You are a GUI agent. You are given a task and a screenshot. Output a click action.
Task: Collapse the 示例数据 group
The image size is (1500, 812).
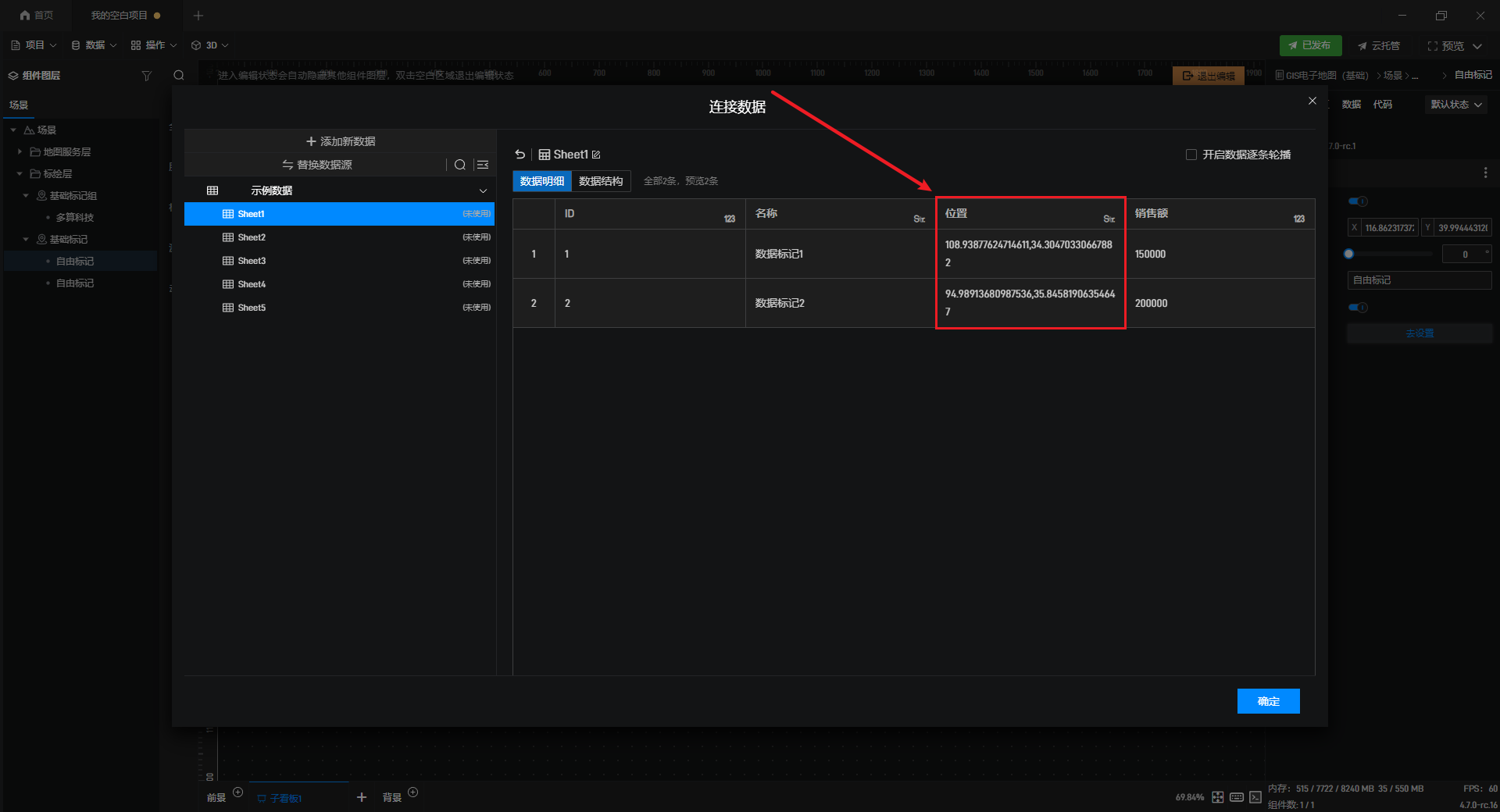(x=483, y=191)
